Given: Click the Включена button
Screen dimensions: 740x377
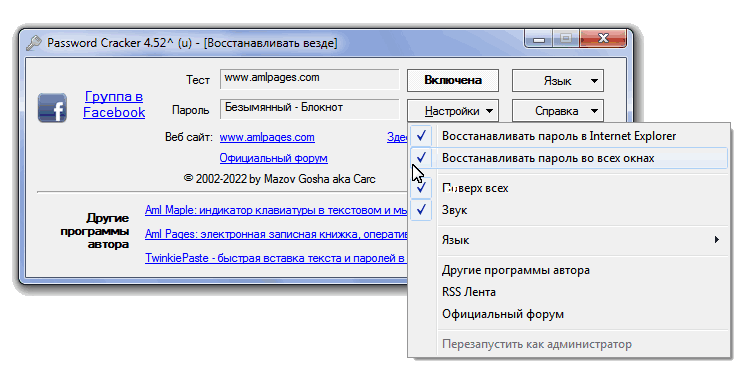Looking at the screenshot, I should pos(453,80).
